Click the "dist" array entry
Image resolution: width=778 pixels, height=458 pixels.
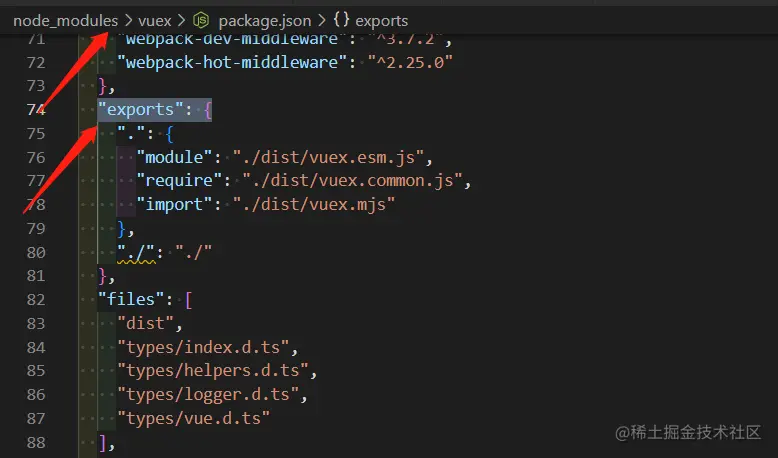[145, 323]
